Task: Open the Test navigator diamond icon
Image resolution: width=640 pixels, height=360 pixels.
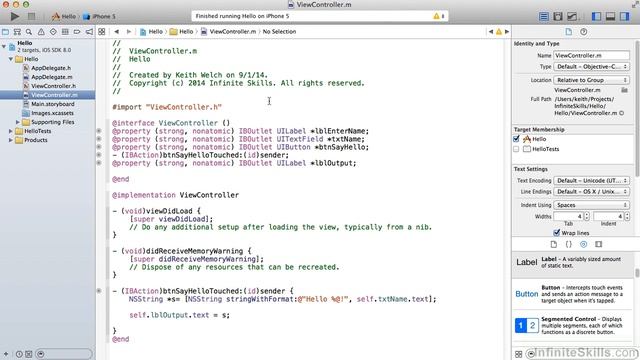Action: [x=53, y=31]
